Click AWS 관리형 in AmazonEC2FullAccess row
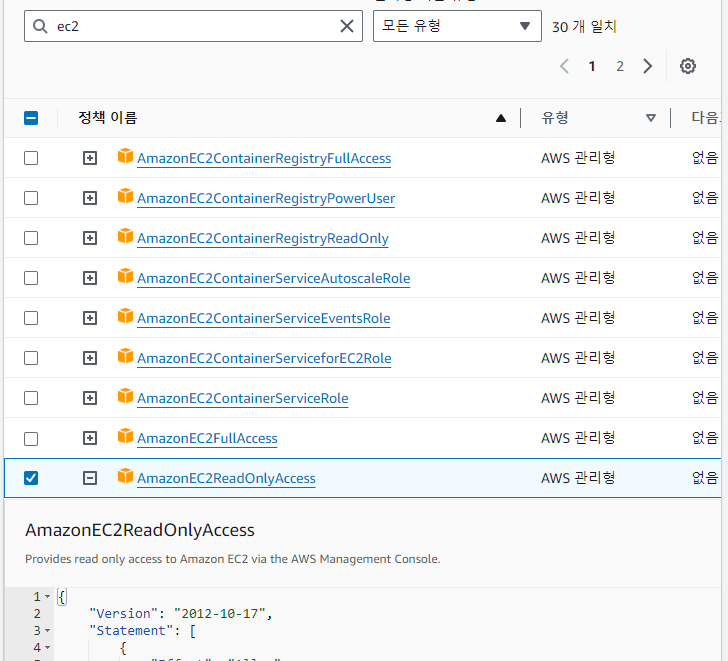Image resolution: width=728 pixels, height=661 pixels. 578,438
